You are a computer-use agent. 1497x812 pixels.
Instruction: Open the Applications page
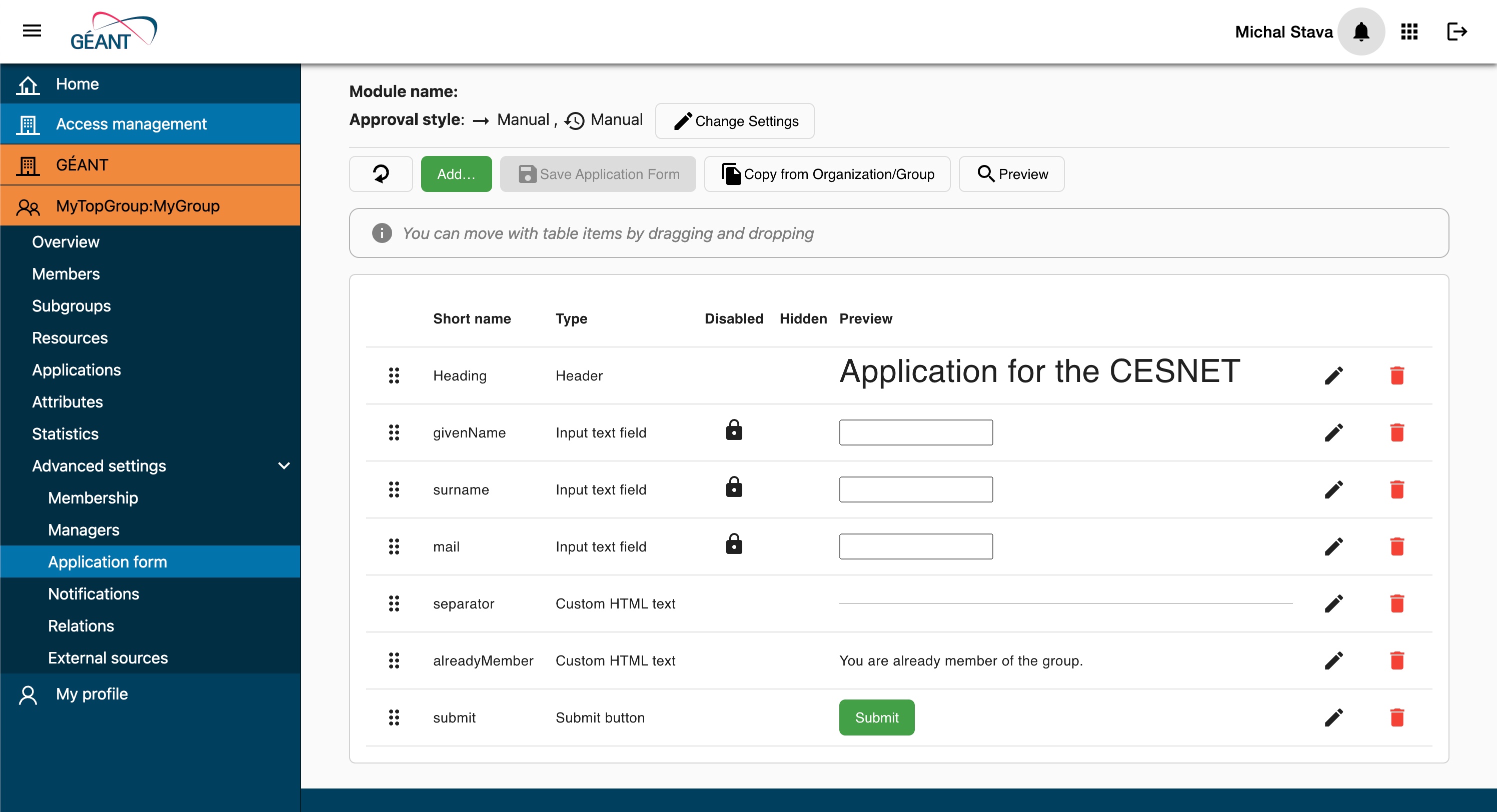(x=151, y=369)
